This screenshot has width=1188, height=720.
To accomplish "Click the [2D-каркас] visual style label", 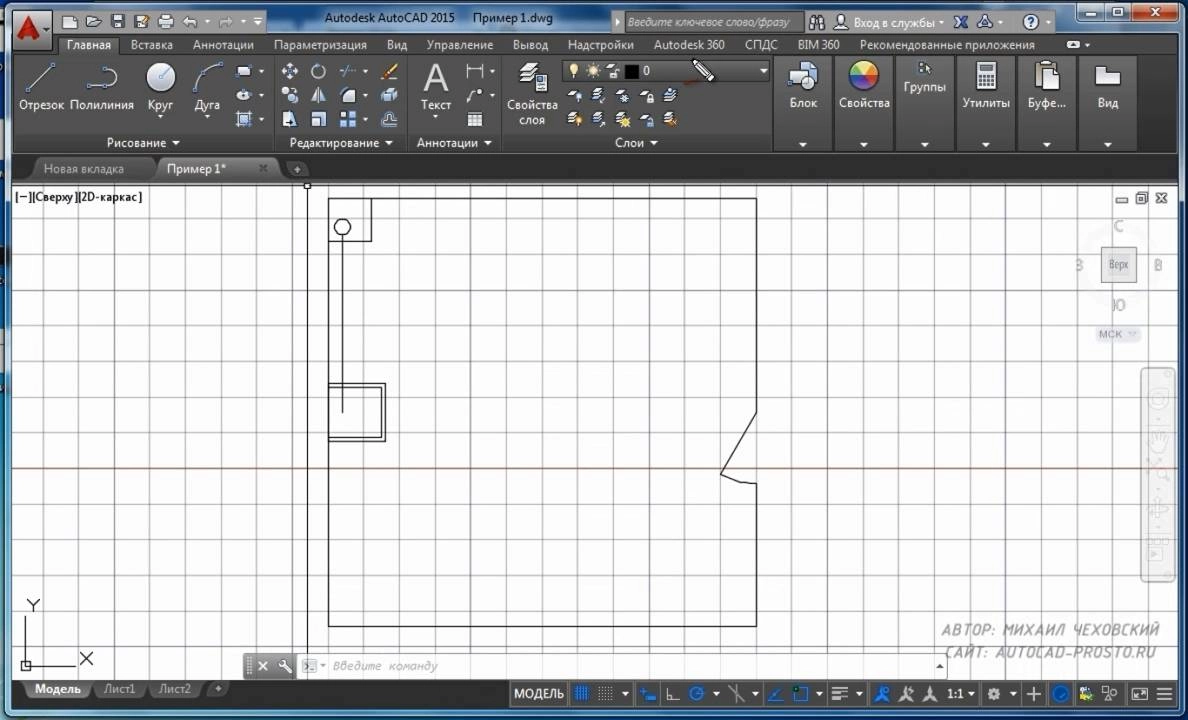I will [110, 197].
